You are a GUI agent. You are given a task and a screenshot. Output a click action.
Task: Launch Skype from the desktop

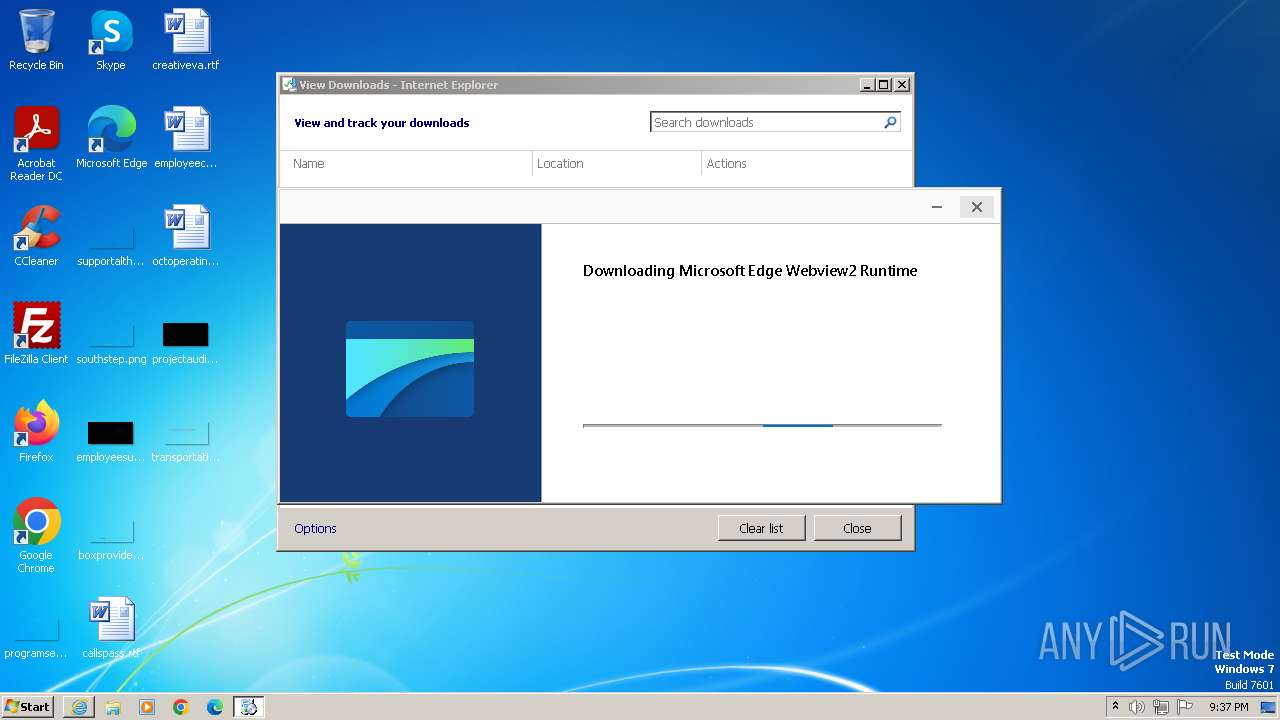[110, 40]
